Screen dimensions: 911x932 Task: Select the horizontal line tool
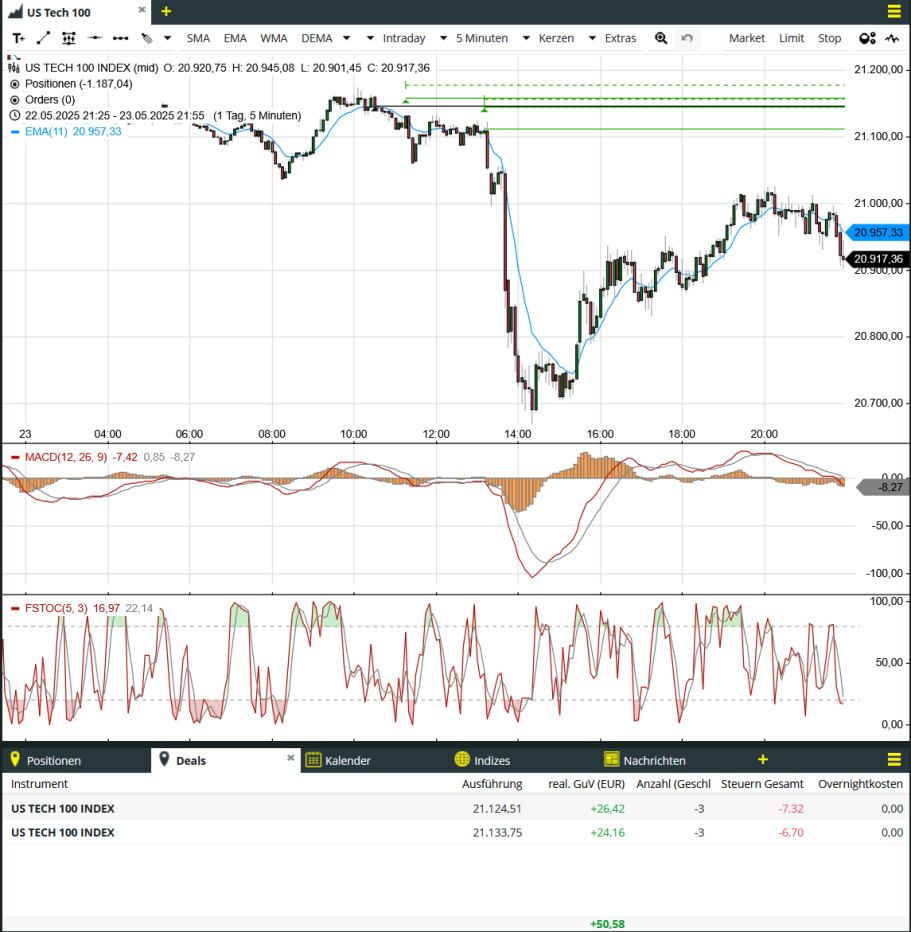(94, 38)
